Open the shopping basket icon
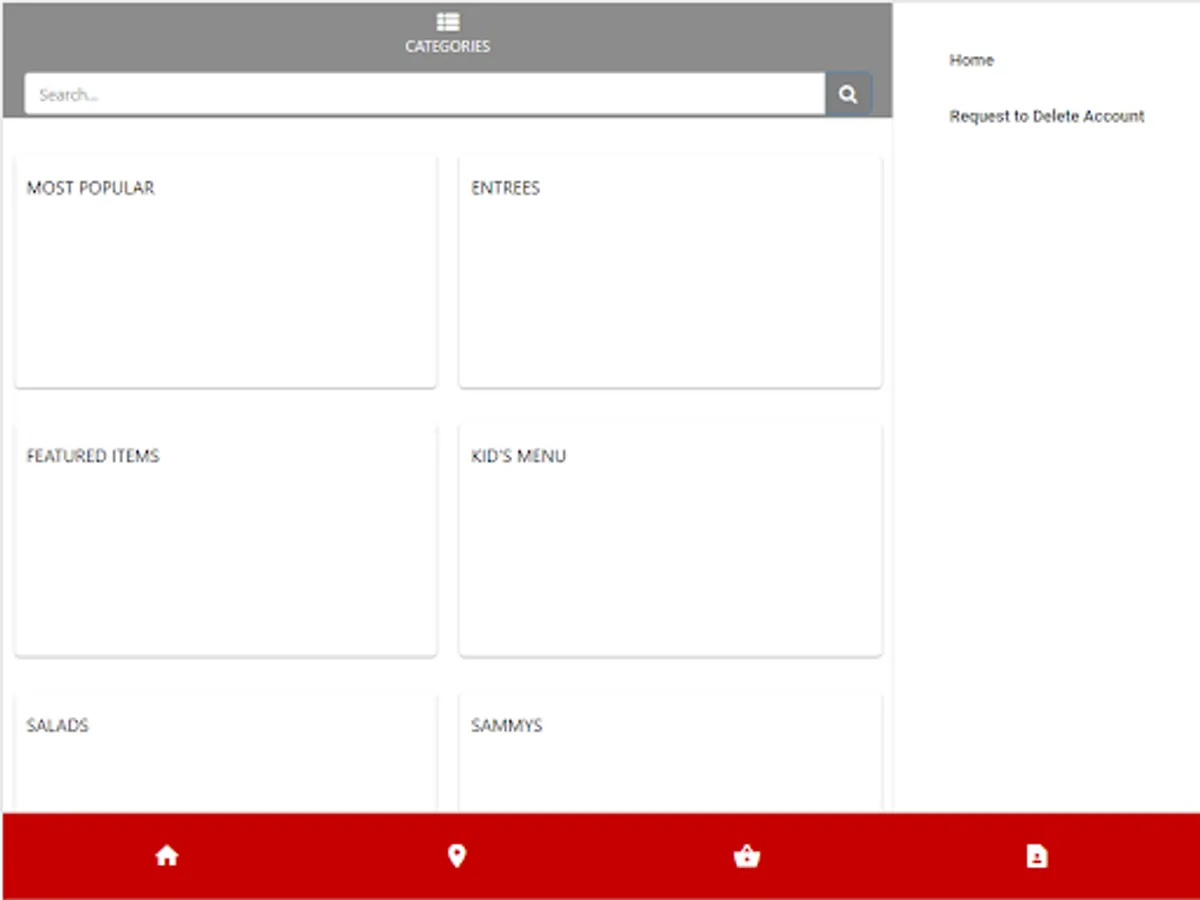This screenshot has width=1200, height=900. coord(747,856)
